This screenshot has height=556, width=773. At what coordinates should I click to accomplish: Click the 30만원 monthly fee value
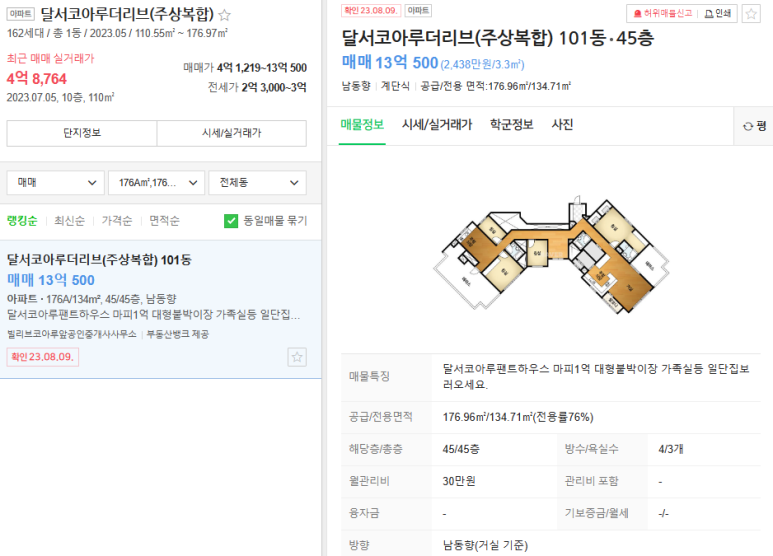tap(458, 482)
